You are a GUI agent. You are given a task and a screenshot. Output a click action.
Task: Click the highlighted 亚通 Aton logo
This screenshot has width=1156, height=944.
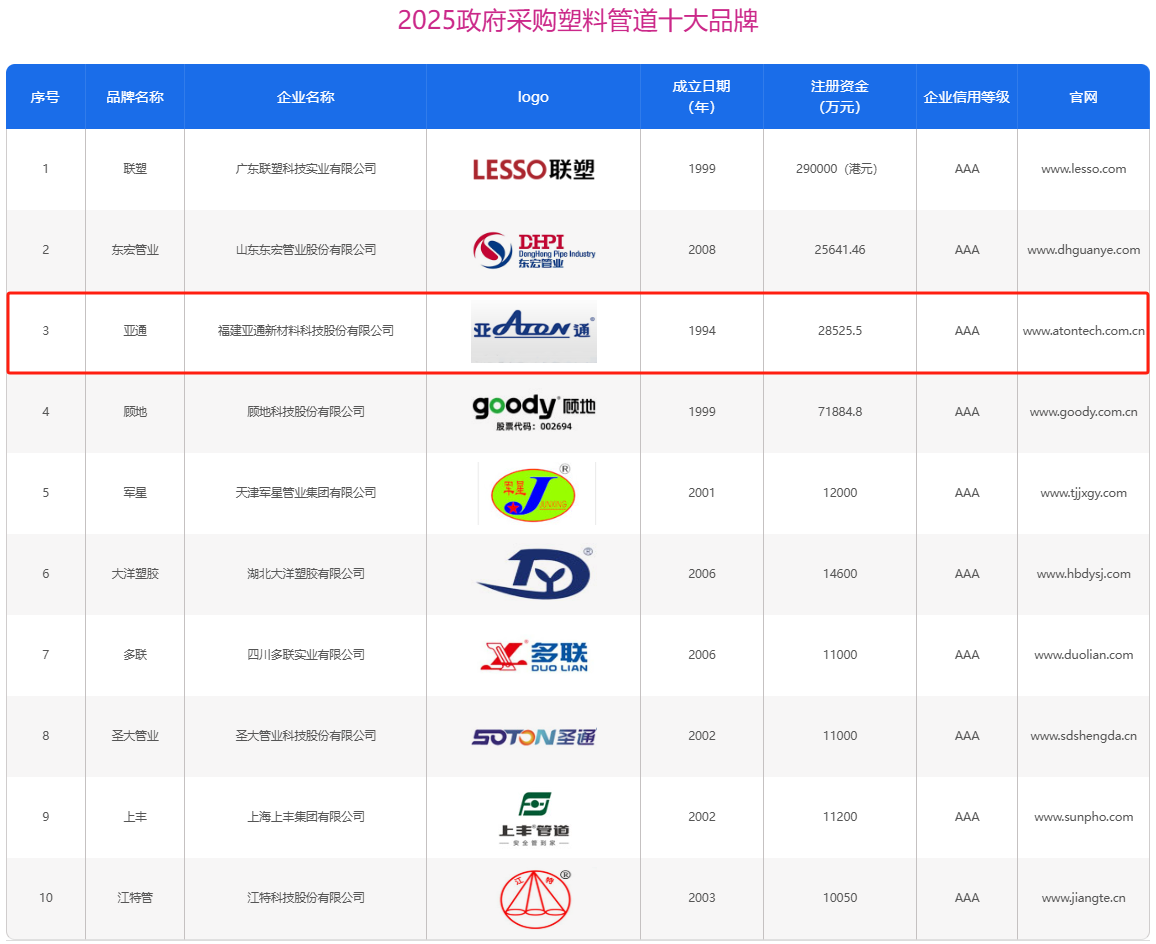pos(533,331)
